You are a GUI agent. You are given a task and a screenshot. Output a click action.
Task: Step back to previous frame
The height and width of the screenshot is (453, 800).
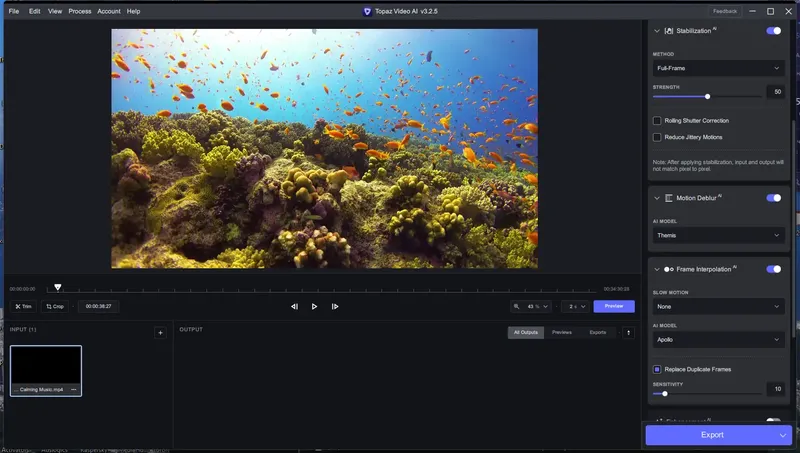[294, 306]
